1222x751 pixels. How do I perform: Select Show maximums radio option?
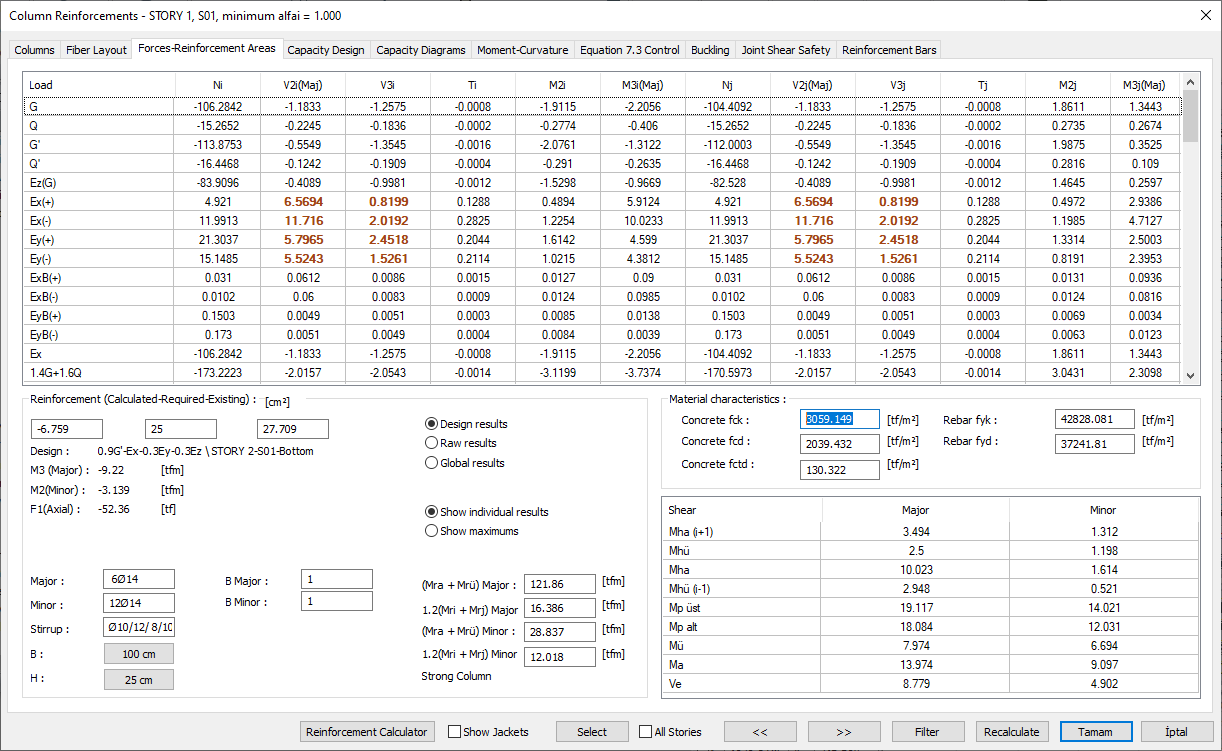(x=432, y=531)
